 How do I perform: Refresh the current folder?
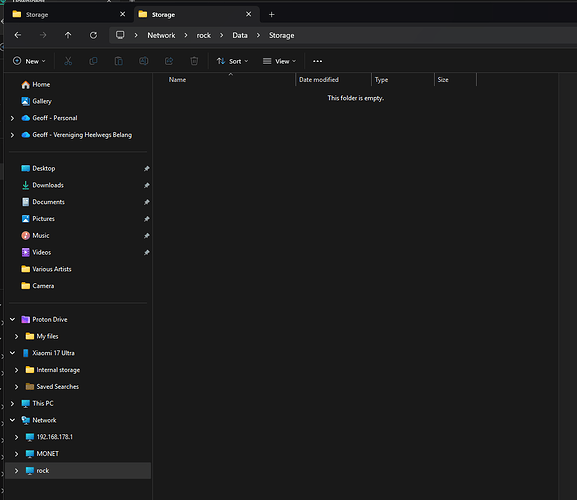pyautogui.click(x=93, y=35)
